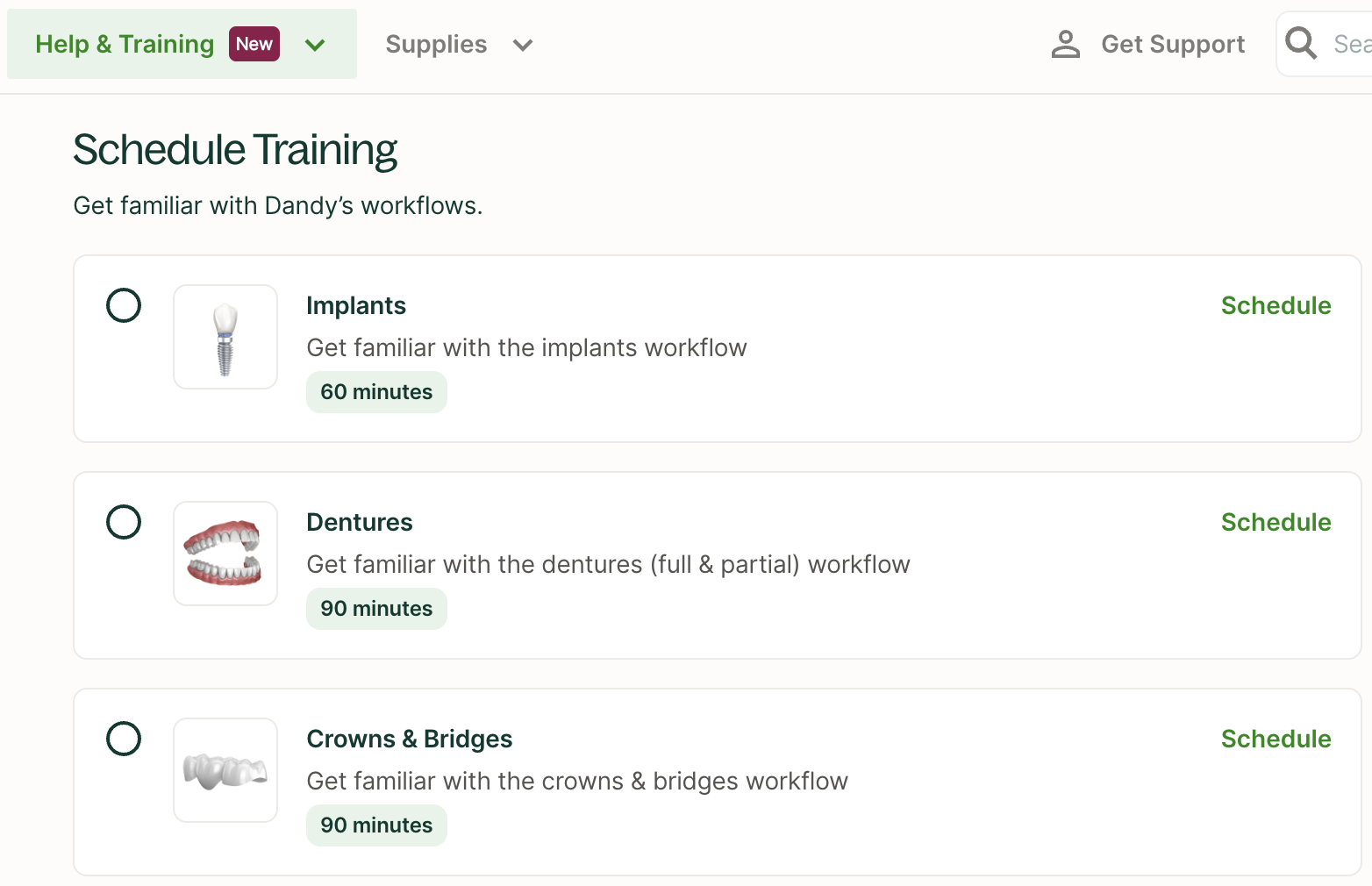
Task: Open the Get Support link
Action: point(1172,44)
